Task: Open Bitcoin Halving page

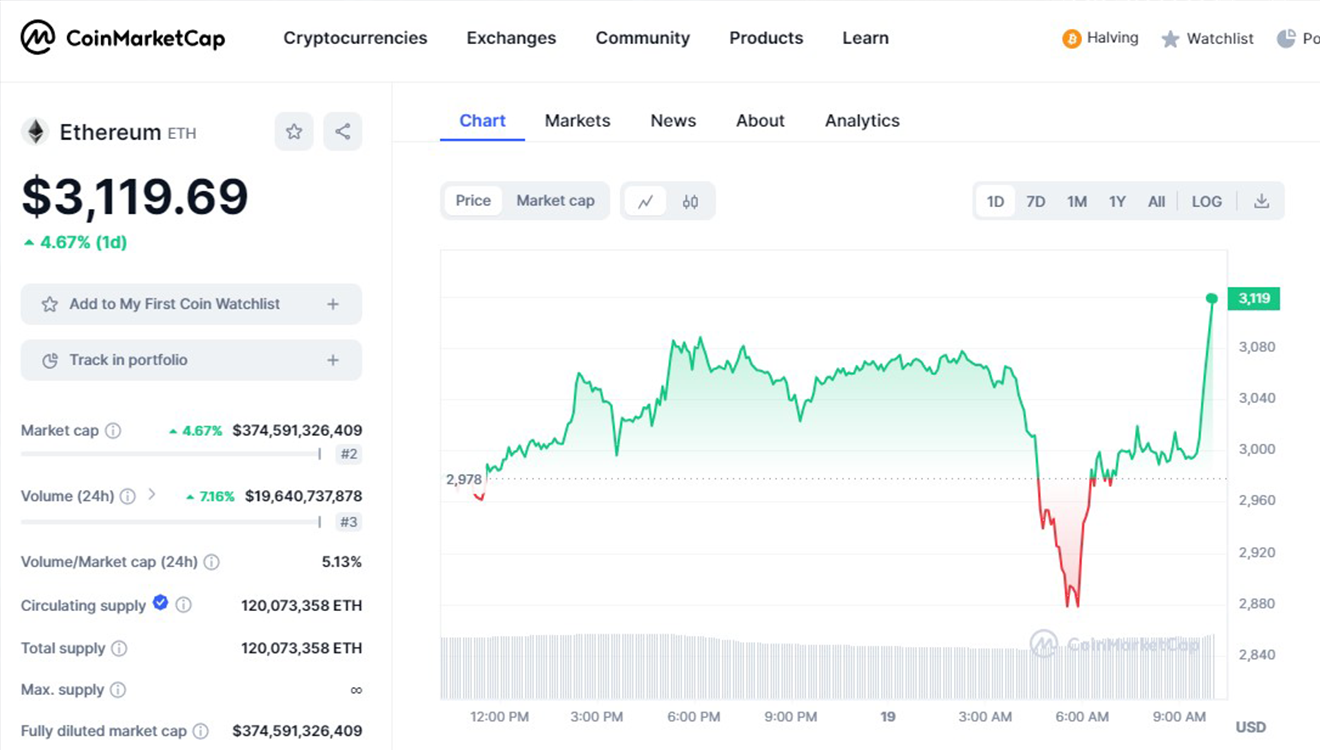Action: (1100, 38)
